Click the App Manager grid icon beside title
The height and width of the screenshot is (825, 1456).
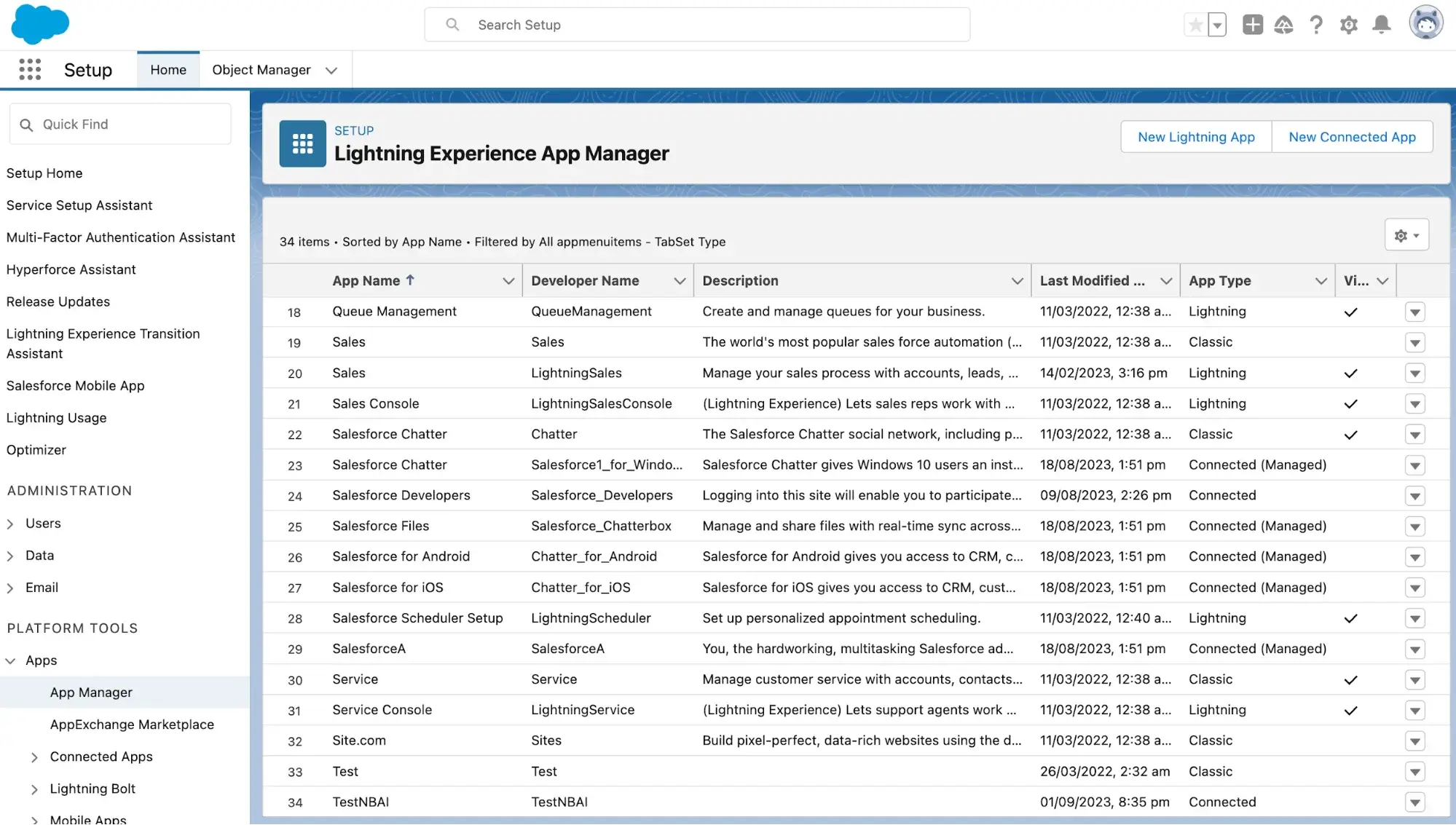coord(302,143)
